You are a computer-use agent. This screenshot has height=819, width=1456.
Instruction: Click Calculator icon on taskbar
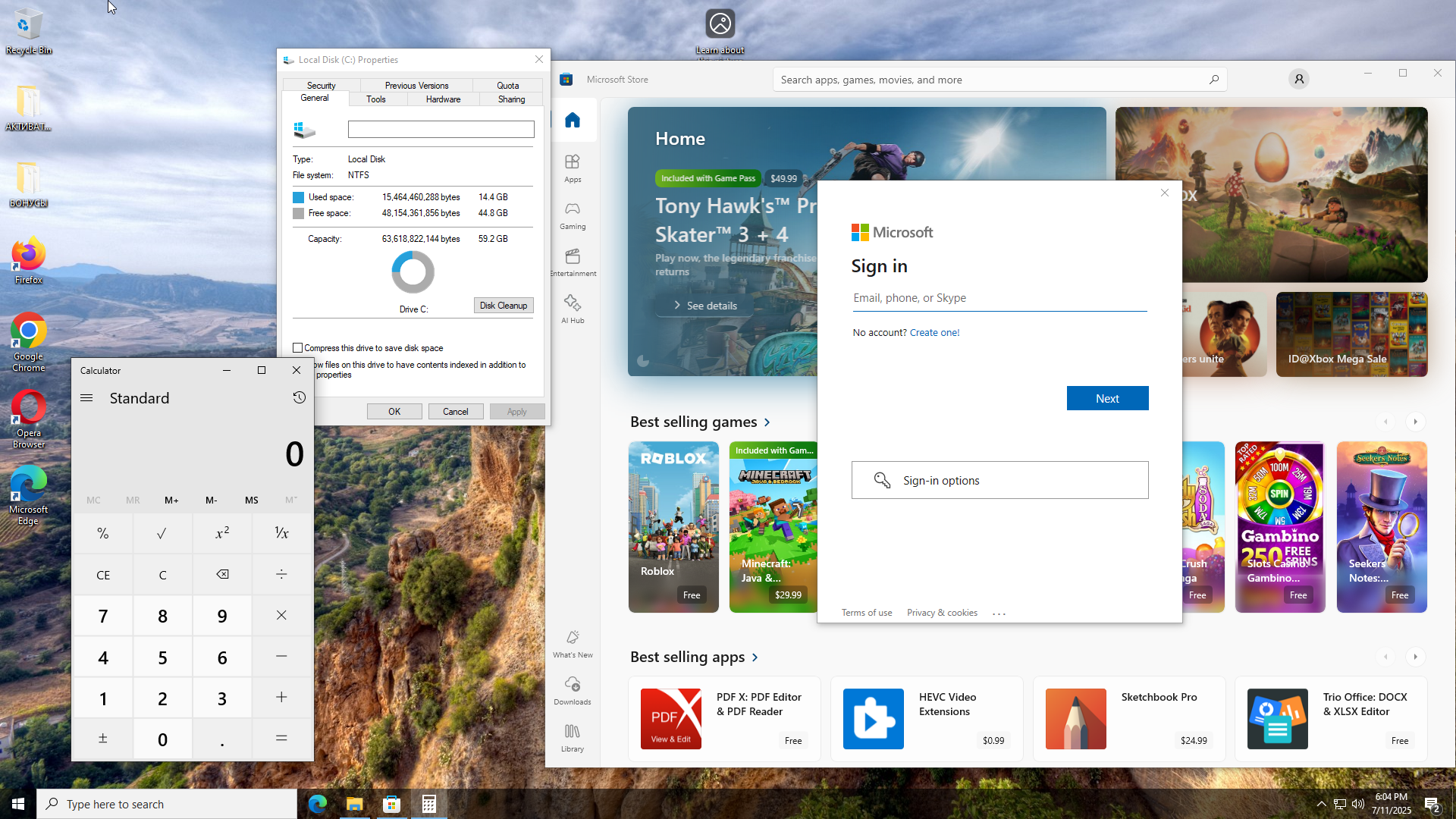[429, 804]
